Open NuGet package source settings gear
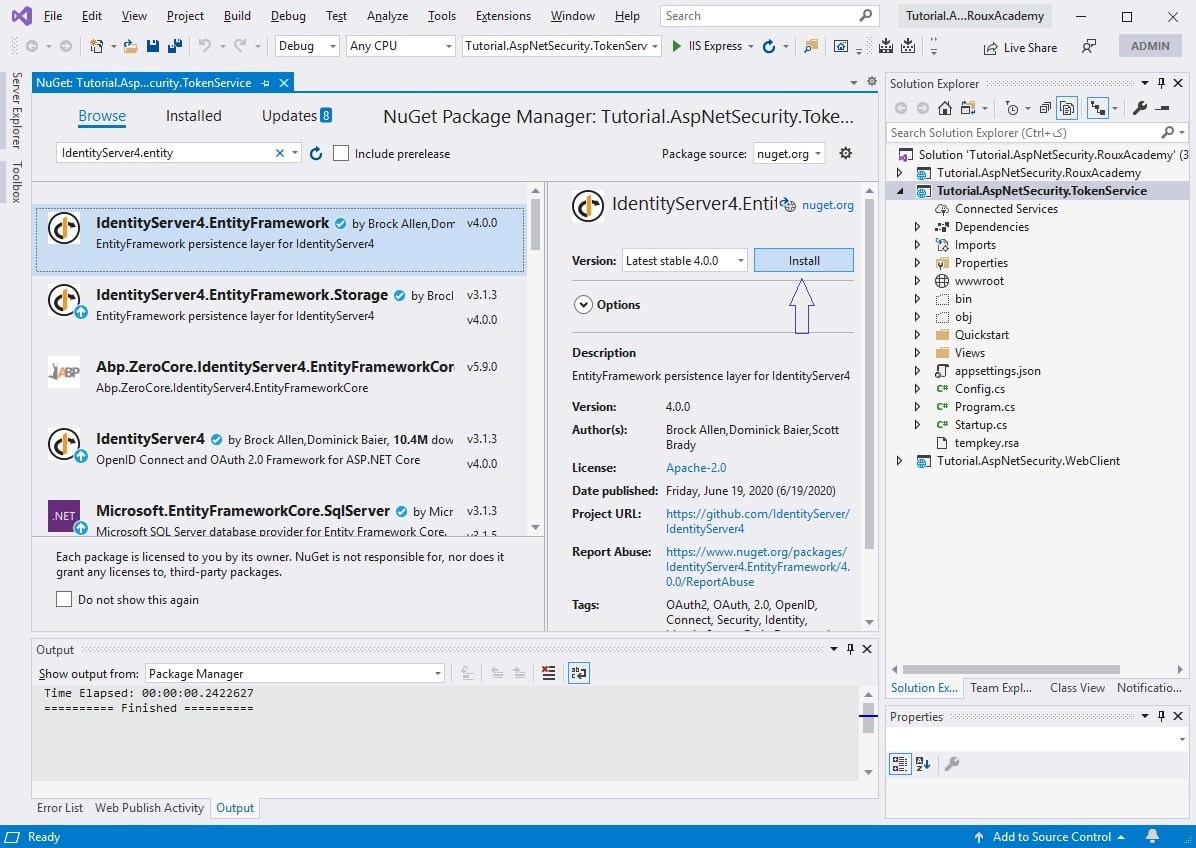Viewport: 1196px width, 848px height. 845,153
